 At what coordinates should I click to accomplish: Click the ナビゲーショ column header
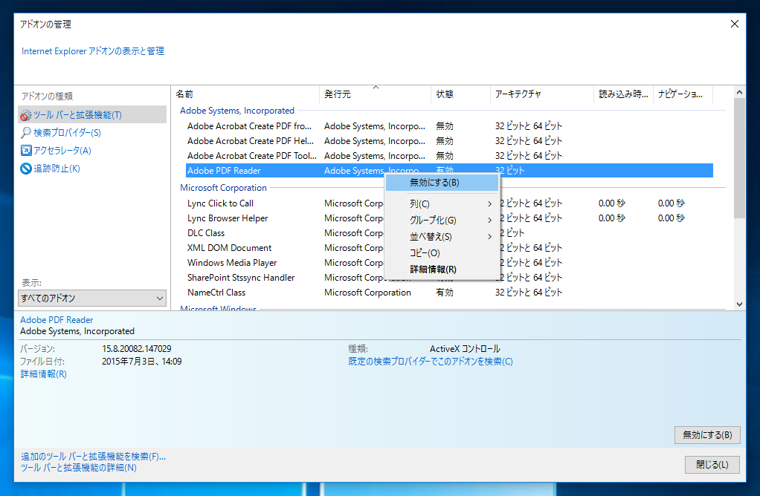(x=682, y=94)
